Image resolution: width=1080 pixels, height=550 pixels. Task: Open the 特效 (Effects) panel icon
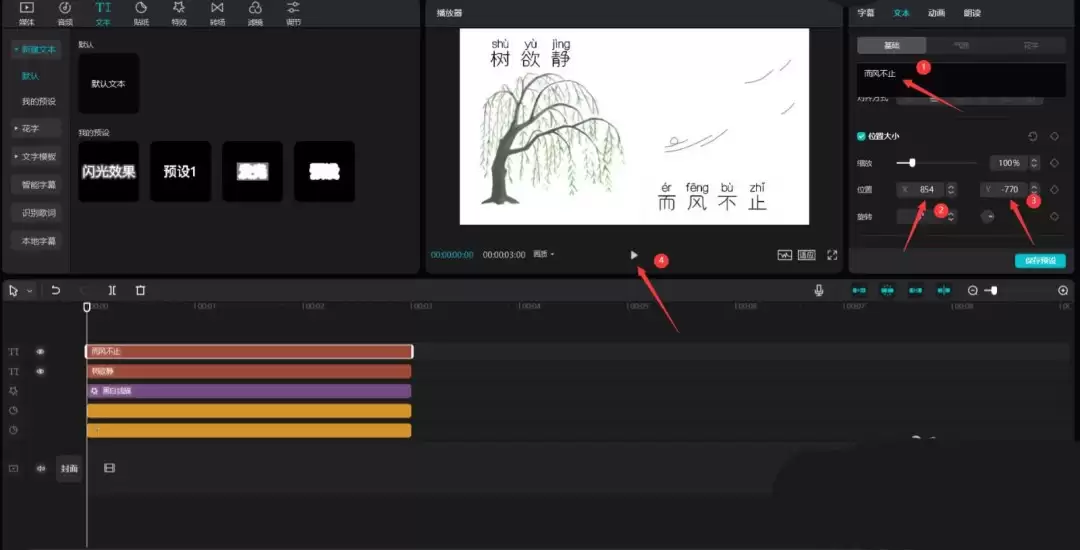(x=179, y=11)
